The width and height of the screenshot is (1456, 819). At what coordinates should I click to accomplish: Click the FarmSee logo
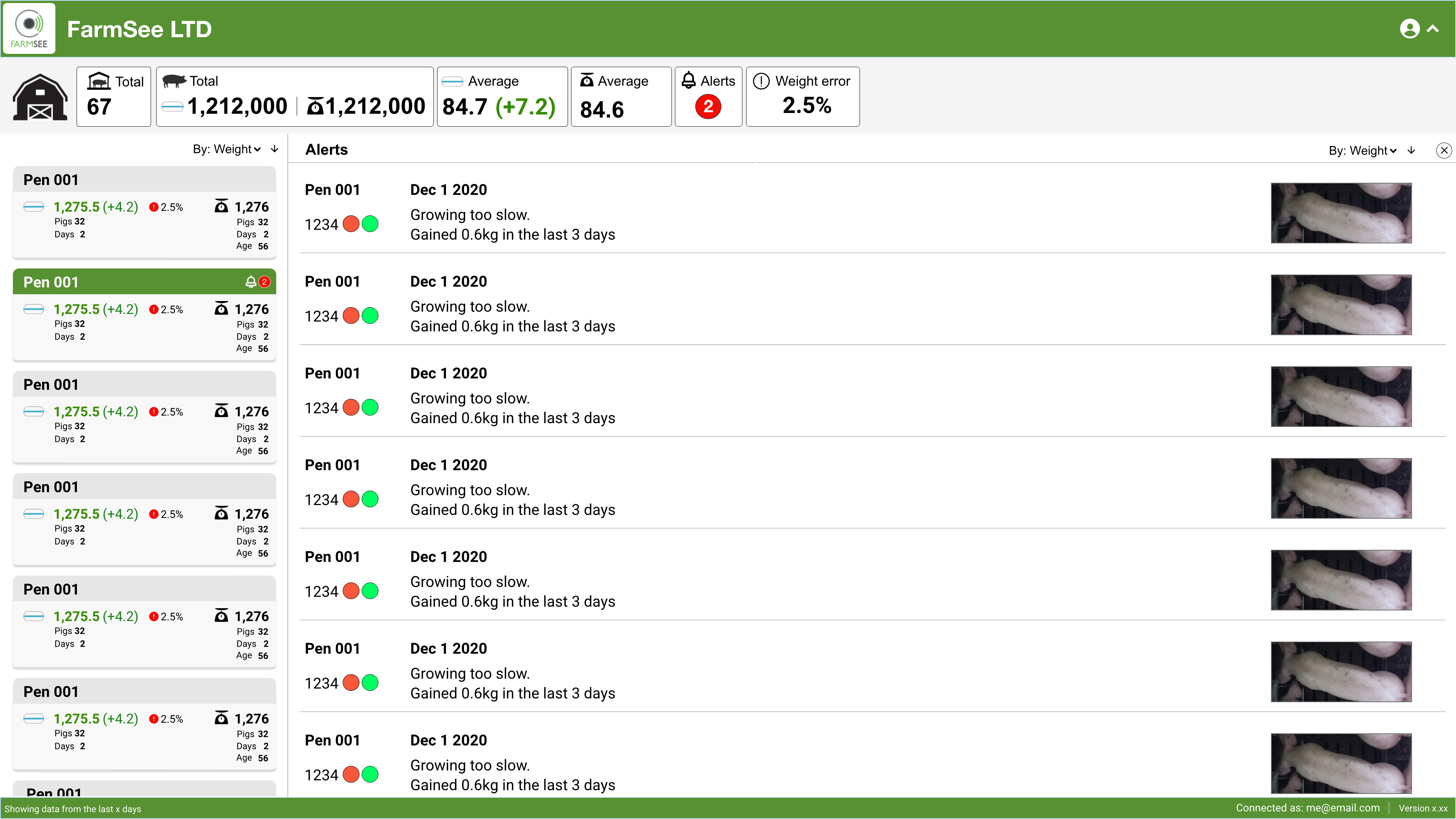click(x=29, y=29)
